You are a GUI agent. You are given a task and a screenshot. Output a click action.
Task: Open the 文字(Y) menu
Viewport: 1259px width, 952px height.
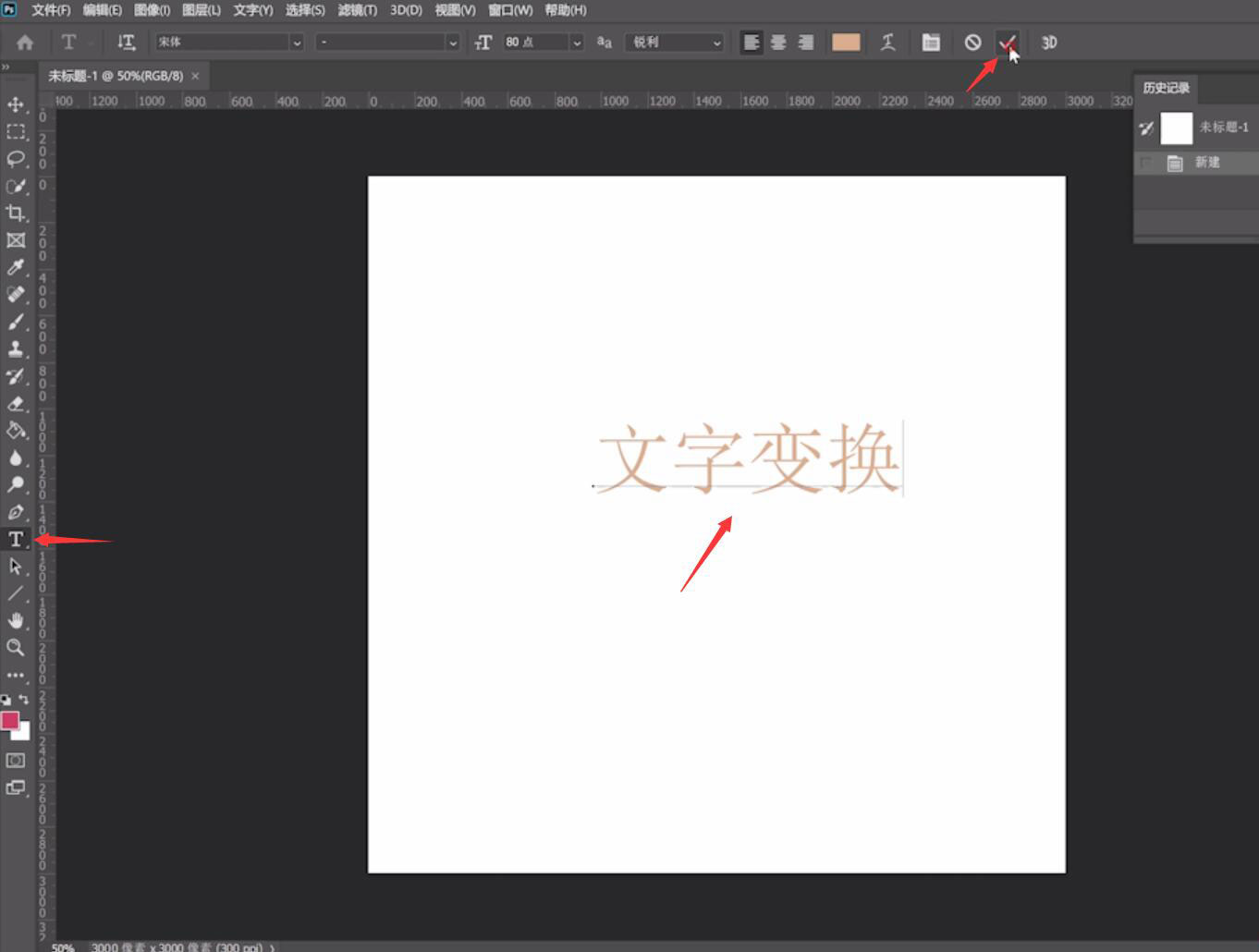tap(253, 10)
